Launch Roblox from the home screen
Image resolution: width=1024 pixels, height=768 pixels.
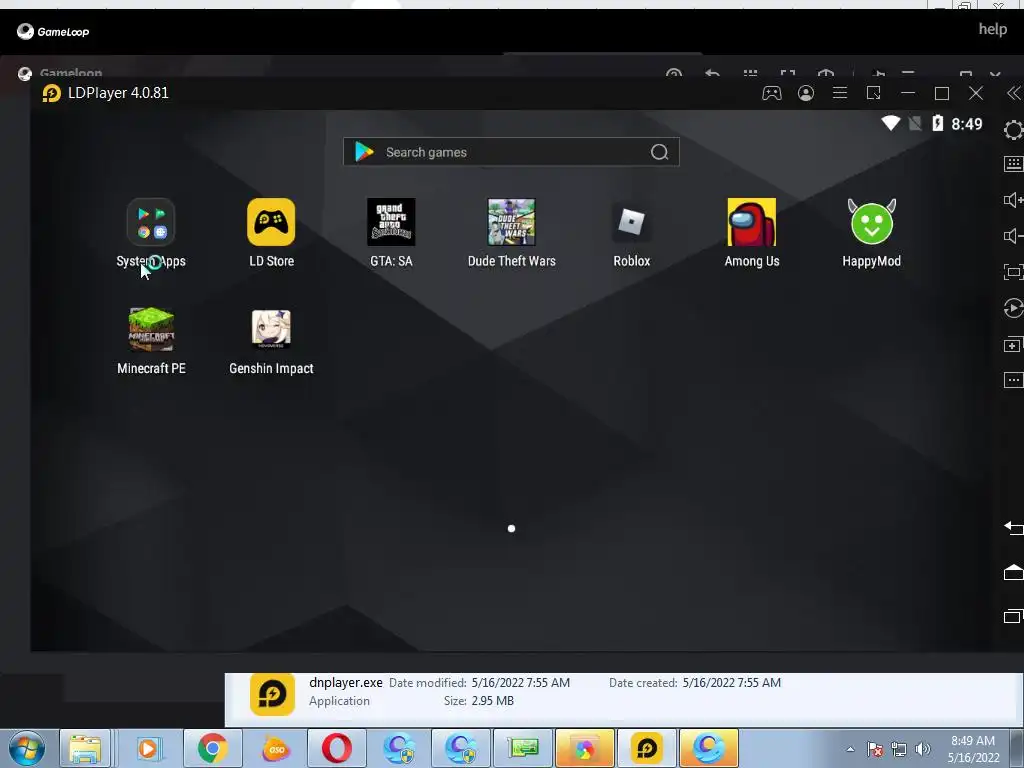pos(632,222)
